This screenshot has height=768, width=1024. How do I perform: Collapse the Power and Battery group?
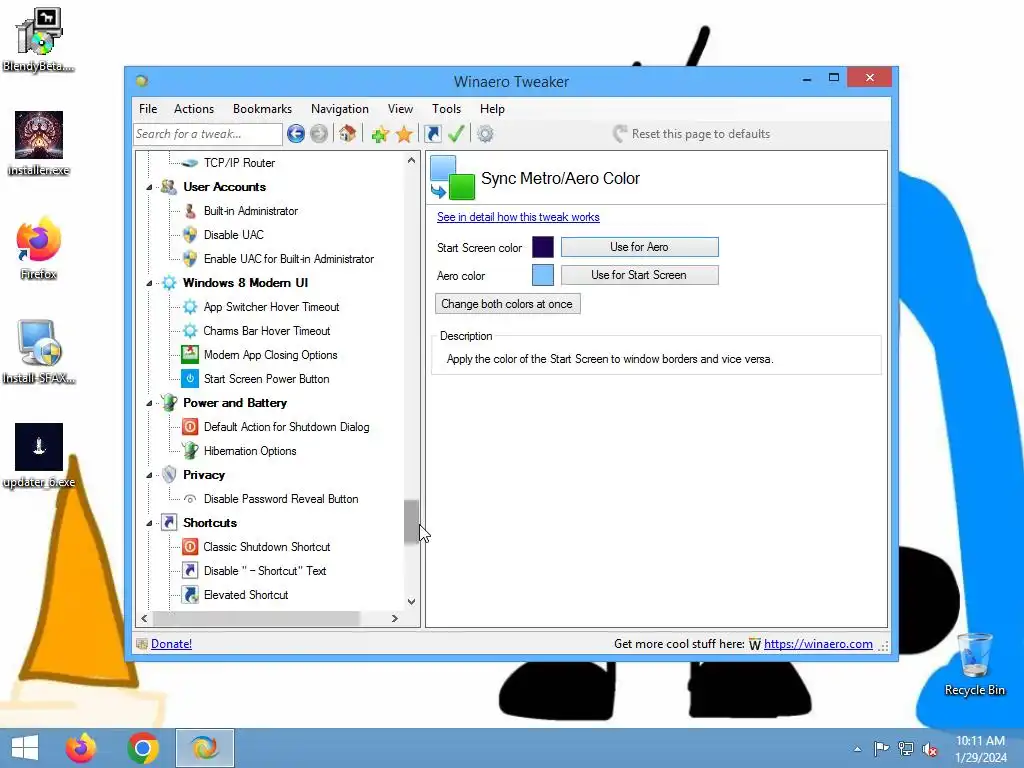pos(149,404)
